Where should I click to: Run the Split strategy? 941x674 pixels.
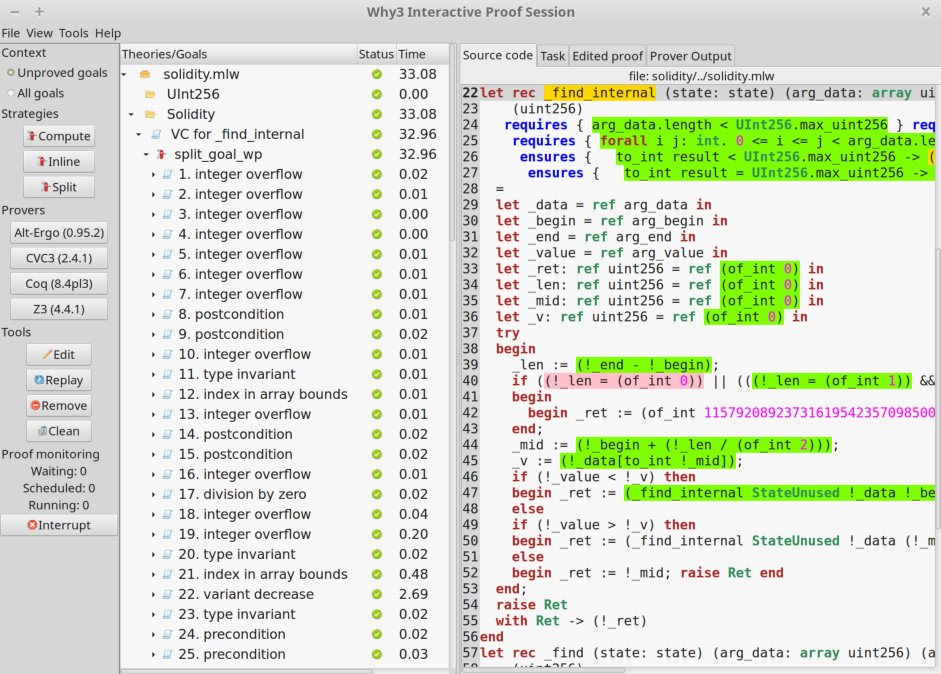pyautogui.click(x=59, y=187)
